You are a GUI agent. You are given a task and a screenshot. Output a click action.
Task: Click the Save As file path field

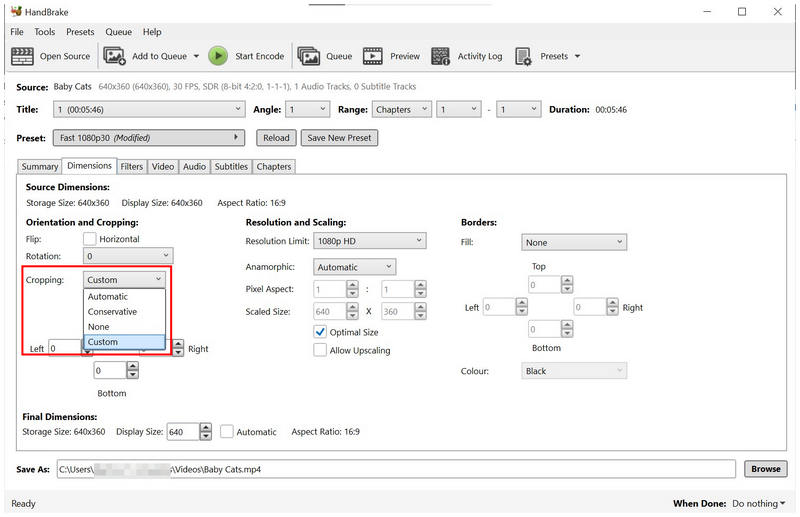(x=396, y=469)
